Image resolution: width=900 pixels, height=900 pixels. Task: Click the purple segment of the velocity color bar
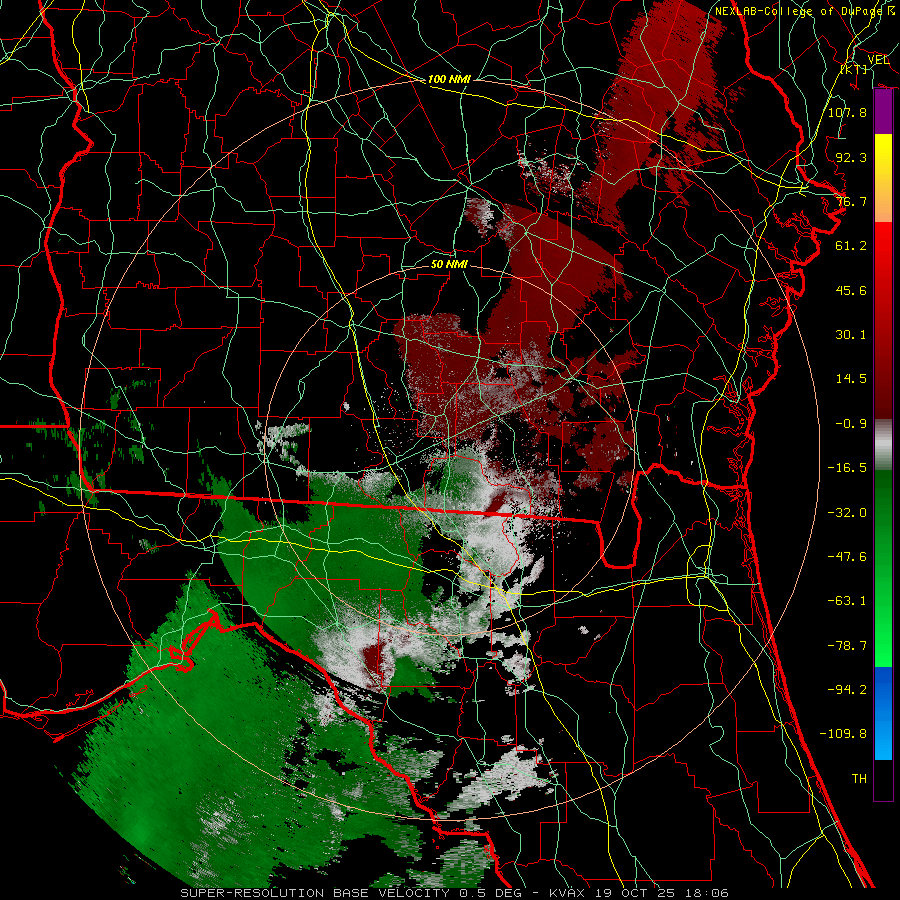(x=883, y=112)
